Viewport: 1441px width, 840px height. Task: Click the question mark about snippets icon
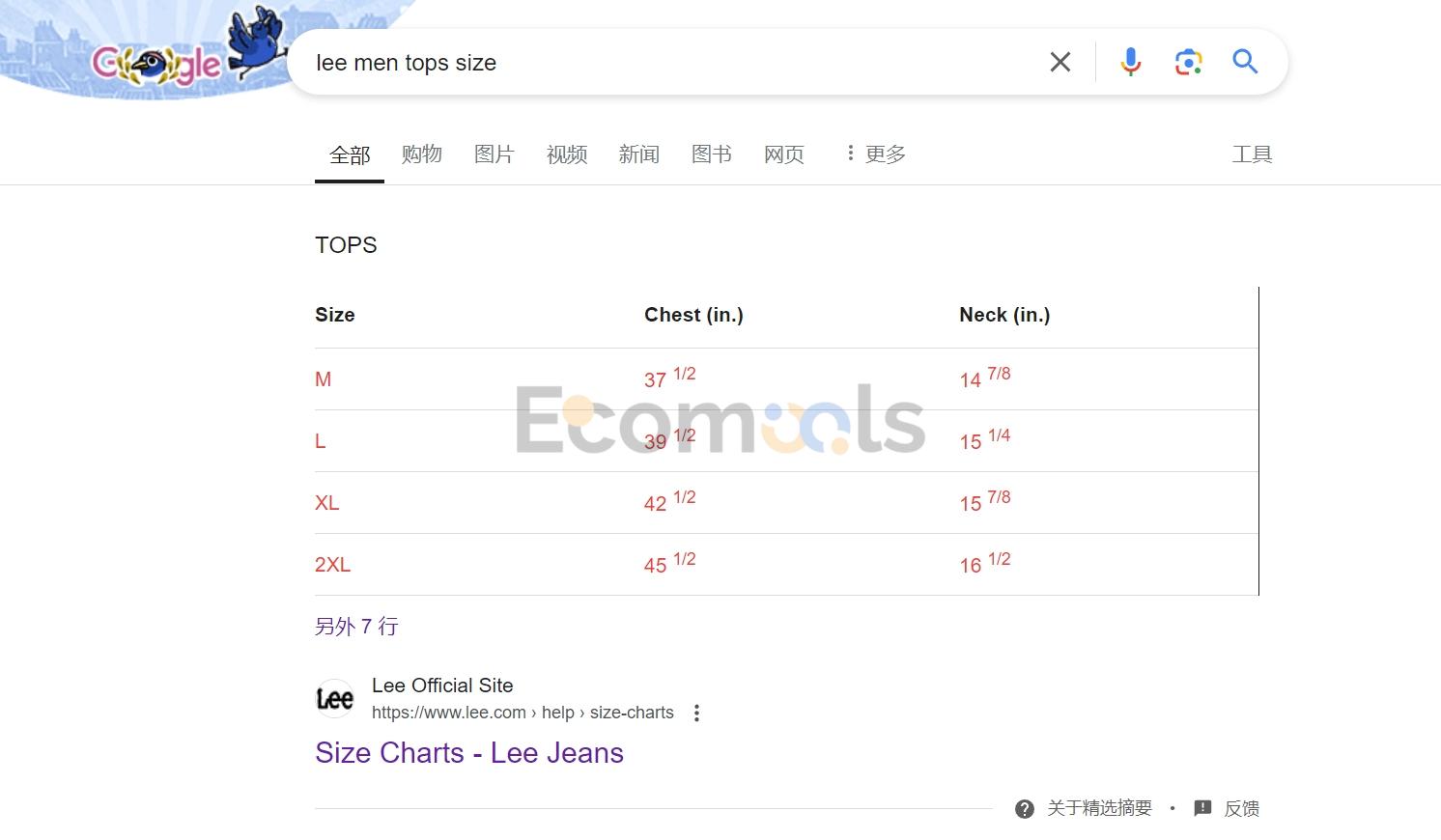(1025, 808)
